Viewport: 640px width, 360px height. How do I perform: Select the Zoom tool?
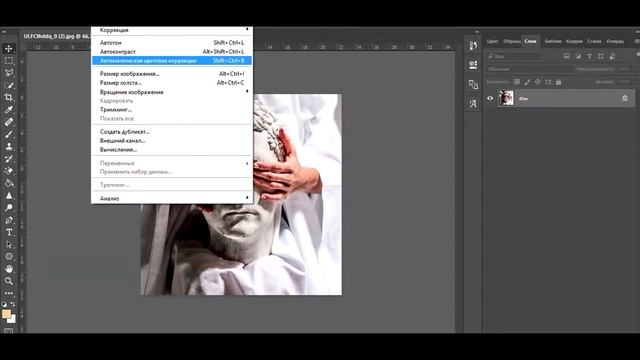9,281
